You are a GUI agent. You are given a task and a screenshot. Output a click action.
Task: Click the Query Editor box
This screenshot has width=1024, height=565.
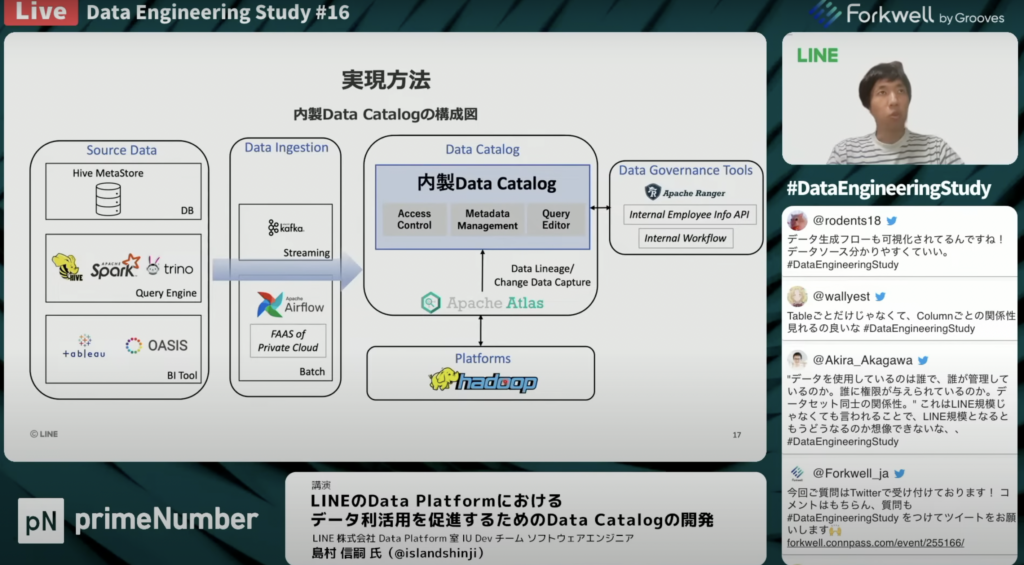tap(556, 219)
